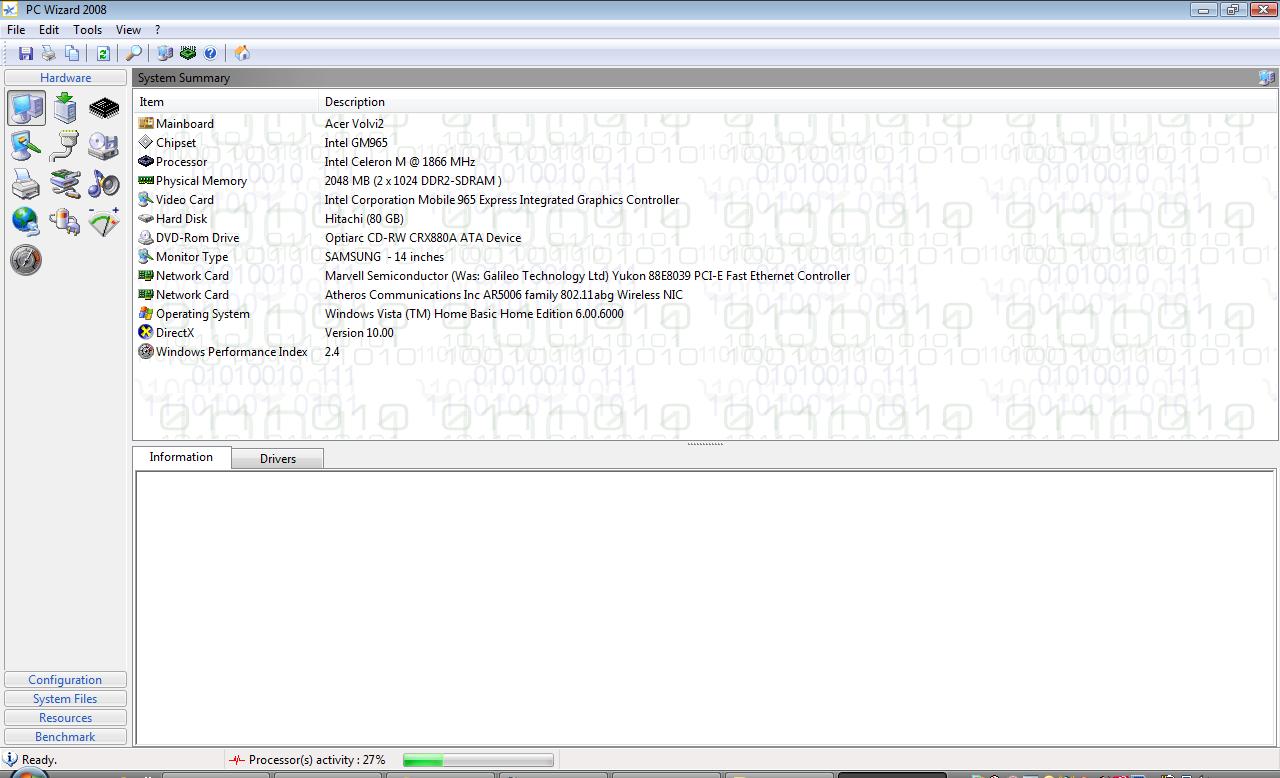Select the Power battery and plug icon
The height and width of the screenshot is (778, 1280).
point(65,221)
